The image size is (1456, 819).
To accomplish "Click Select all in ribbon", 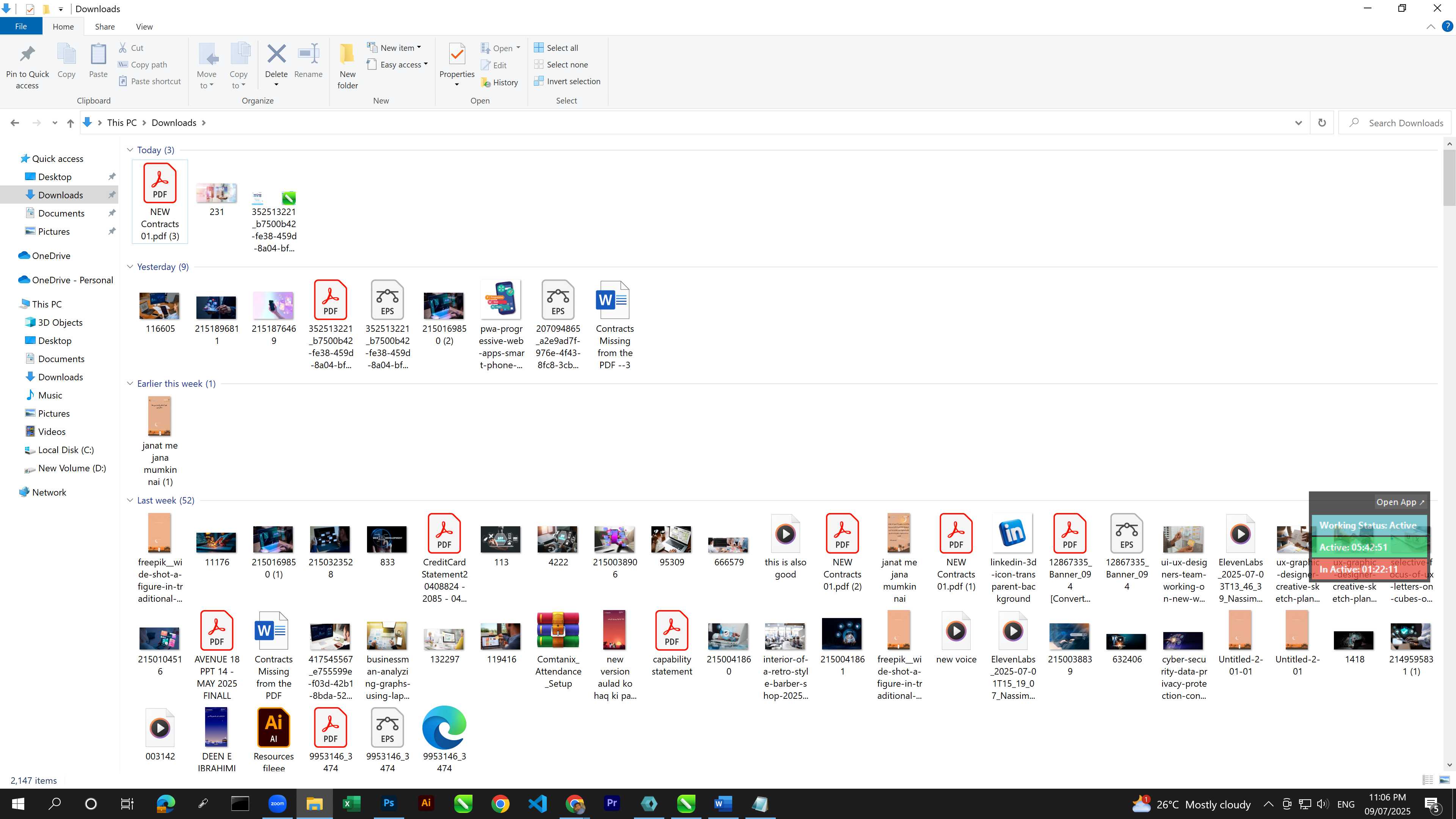I will (555, 48).
